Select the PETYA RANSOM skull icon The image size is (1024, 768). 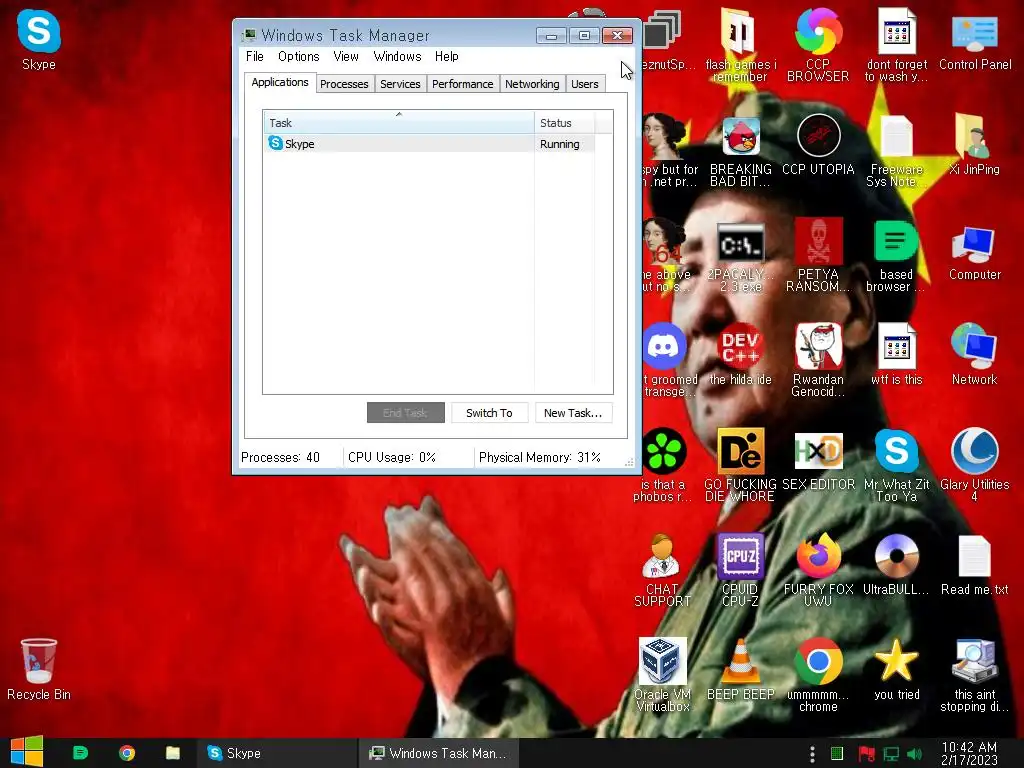[818, 255]
